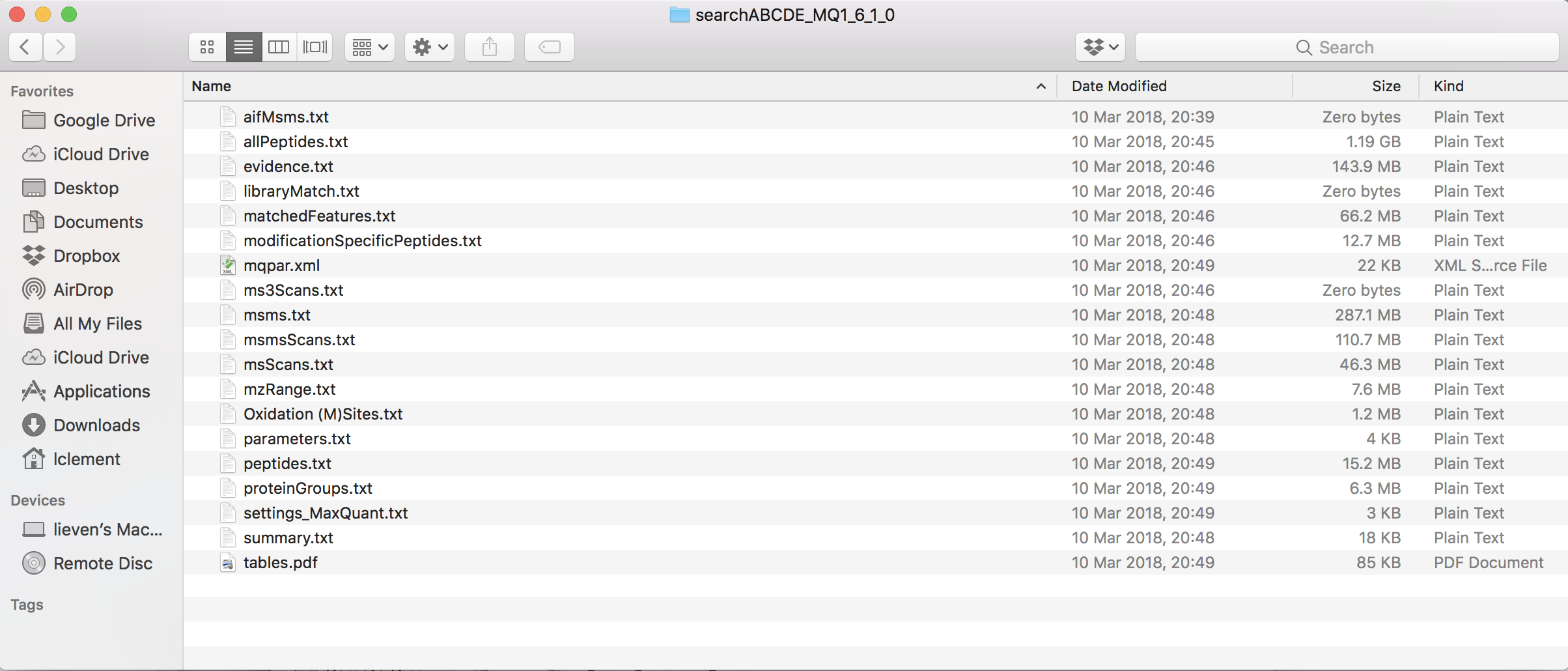Switch to column view
Viewport: 1568px width, 671px height.
pyautogui.click(x=279, y=47)
